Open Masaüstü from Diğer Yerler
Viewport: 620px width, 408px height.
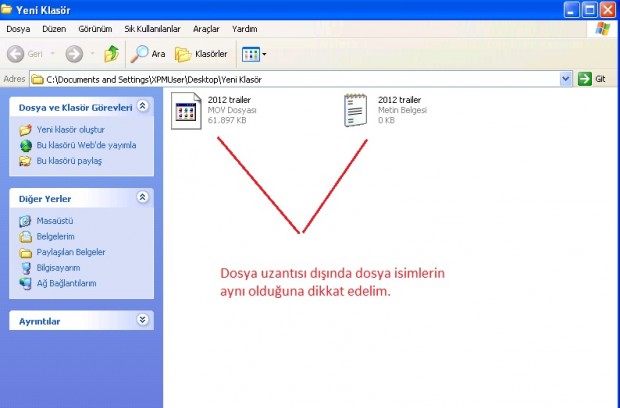[55, 221]
